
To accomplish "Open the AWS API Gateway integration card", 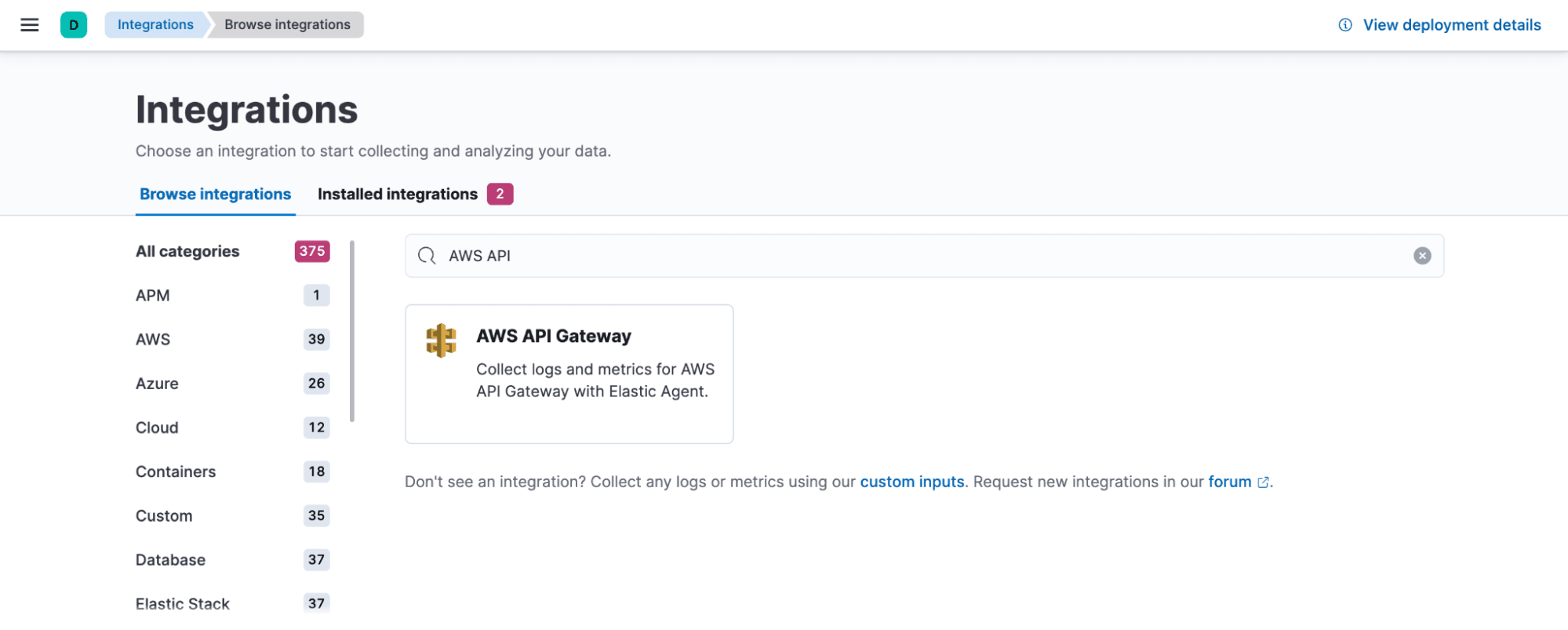I will (569, 374).
